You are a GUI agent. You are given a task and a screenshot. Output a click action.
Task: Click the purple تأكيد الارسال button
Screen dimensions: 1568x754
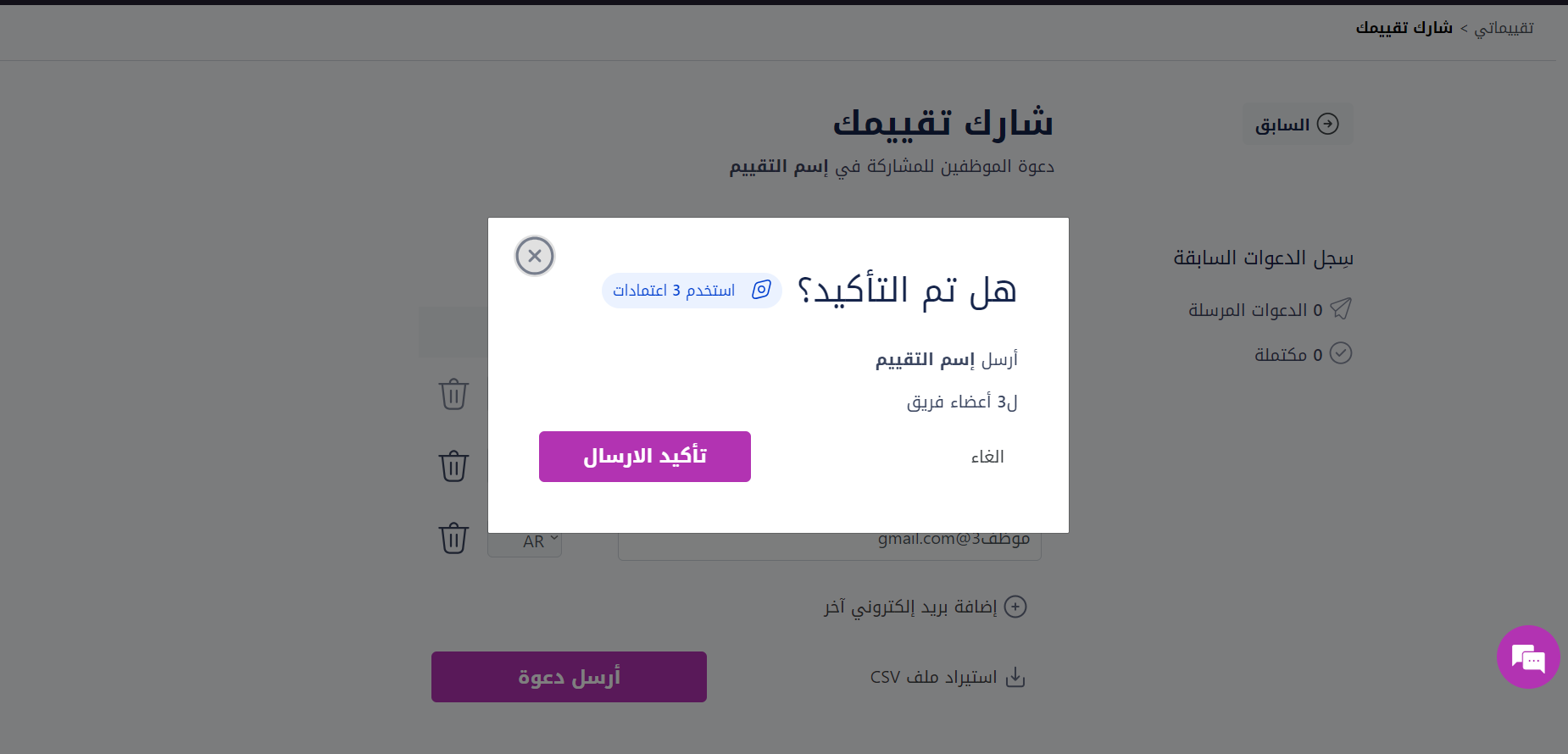pos(645,457)
